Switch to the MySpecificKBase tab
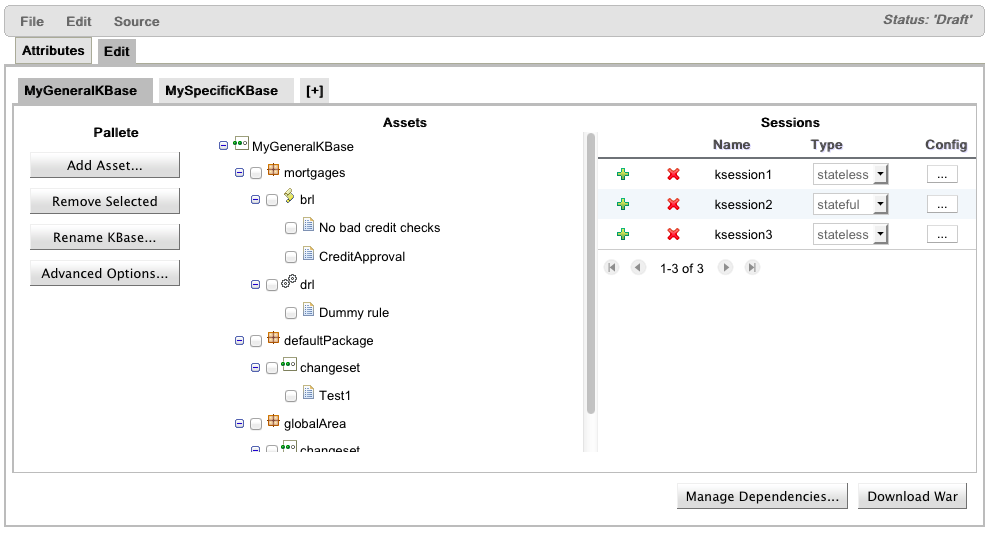 [x=221, y=91]
